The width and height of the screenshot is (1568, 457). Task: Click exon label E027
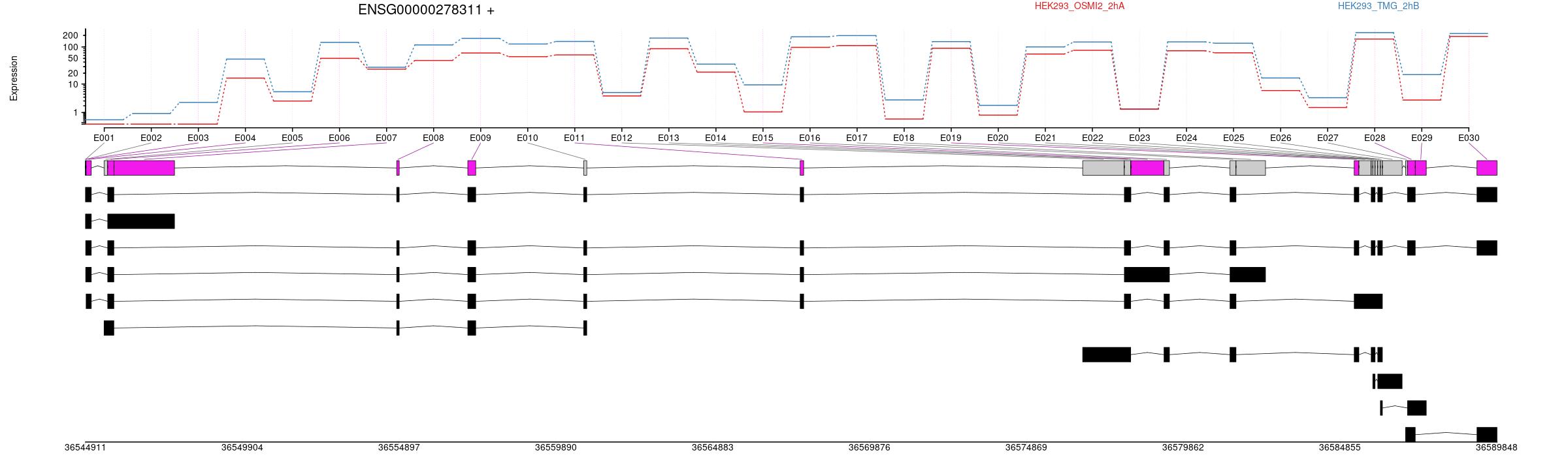pos(1328,138)
